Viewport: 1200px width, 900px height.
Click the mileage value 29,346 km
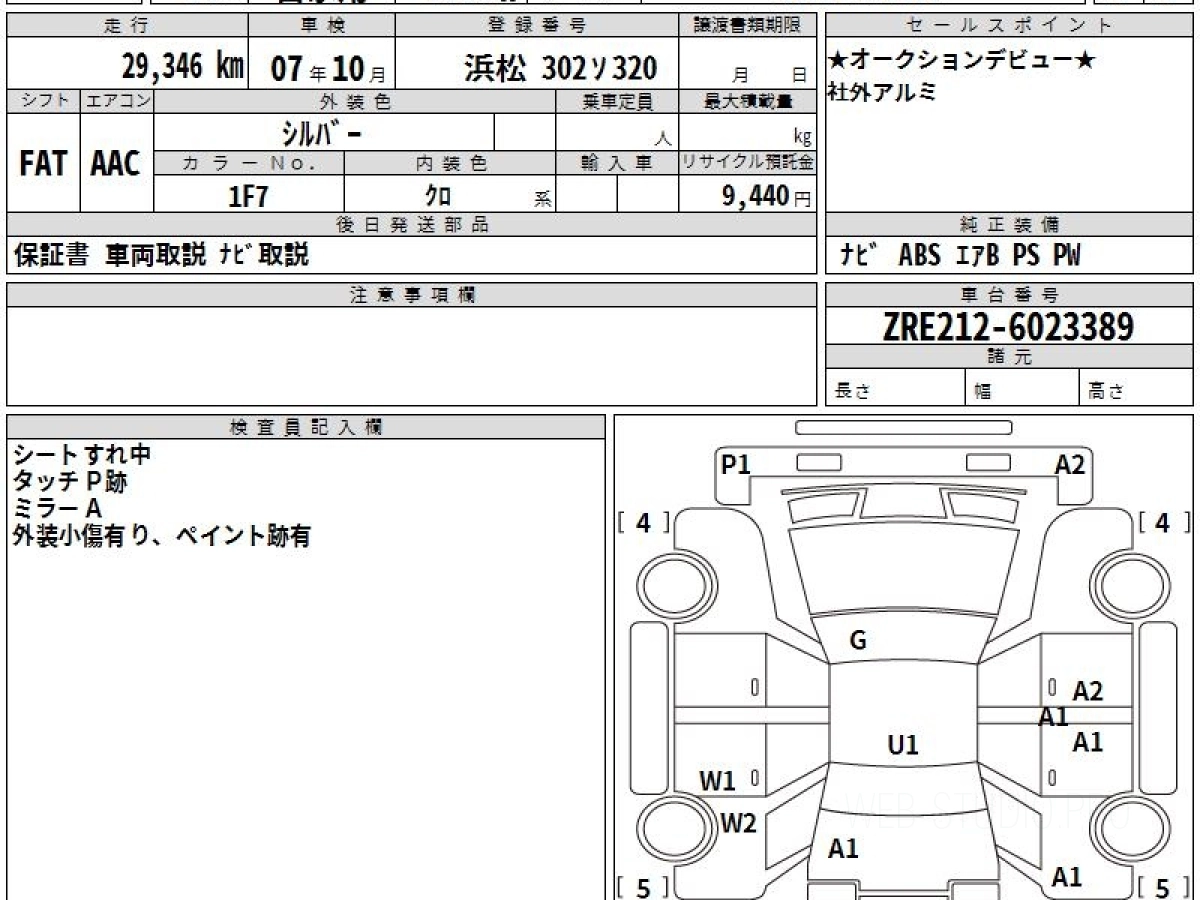183,67
